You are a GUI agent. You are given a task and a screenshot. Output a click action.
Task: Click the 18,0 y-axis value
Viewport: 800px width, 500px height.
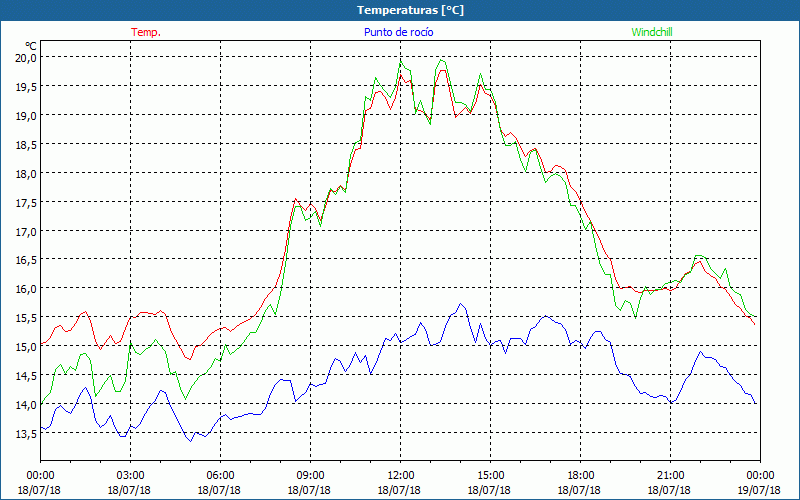pyautogui.click(x=26, y=173)
